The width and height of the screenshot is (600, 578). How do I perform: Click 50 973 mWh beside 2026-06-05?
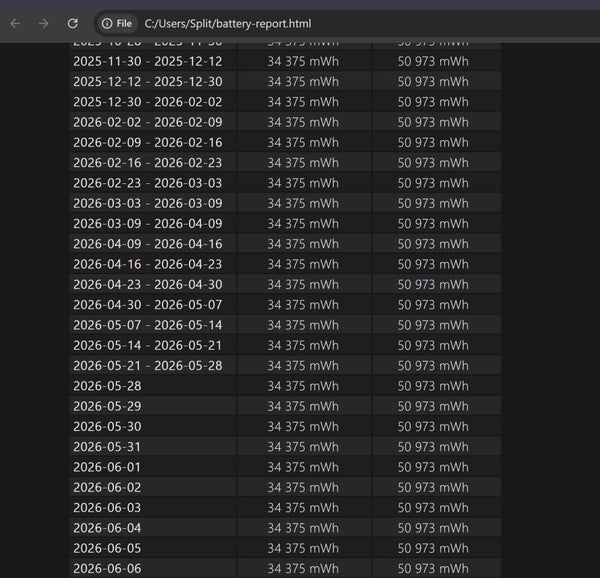click(433, 548)
